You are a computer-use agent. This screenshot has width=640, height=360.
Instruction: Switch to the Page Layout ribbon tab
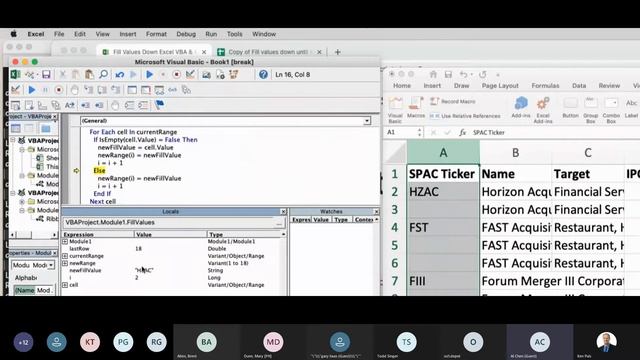pyautogui.click(x=500, y=86)
